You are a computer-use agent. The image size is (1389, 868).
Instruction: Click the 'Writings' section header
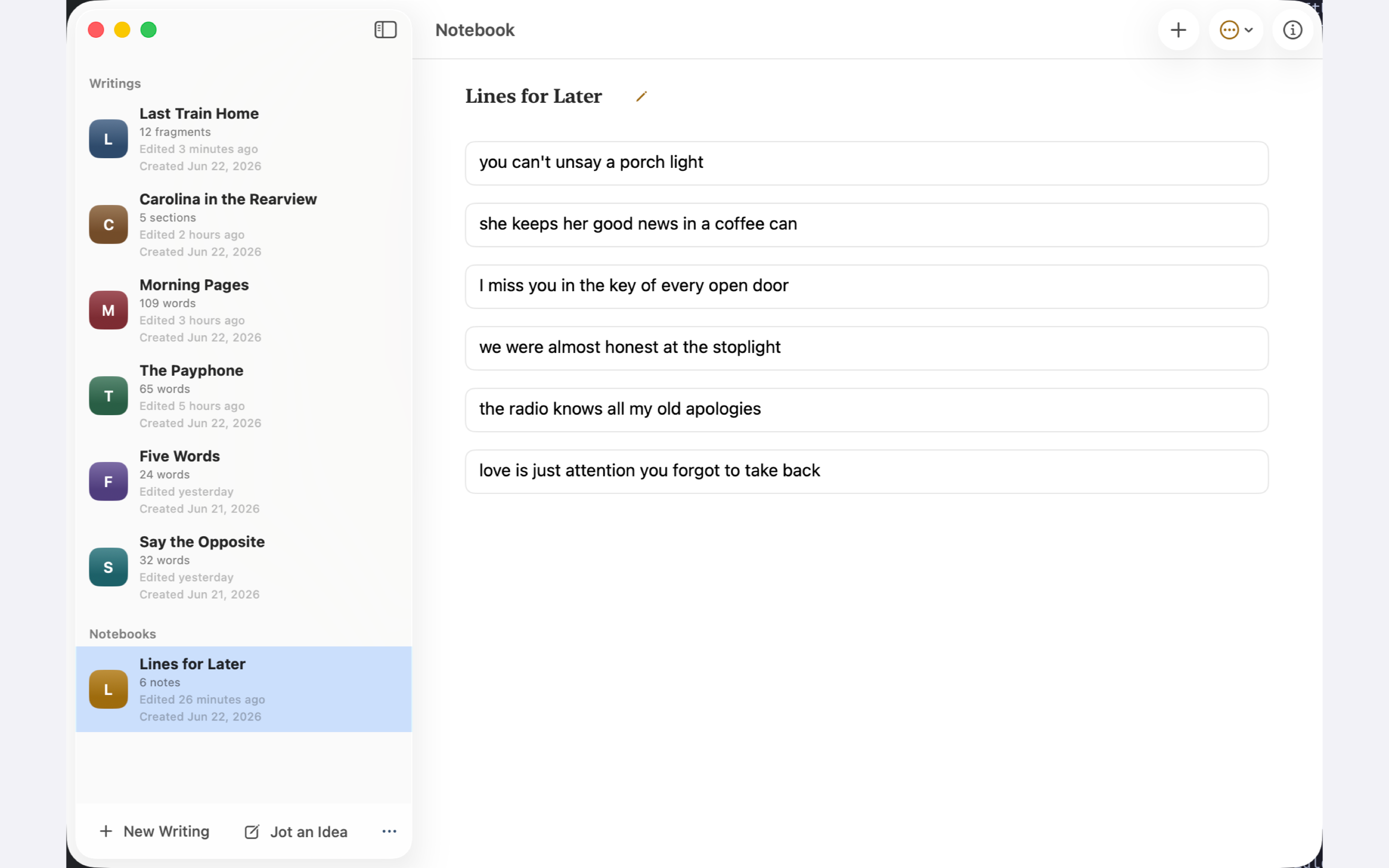coord(115,83)
